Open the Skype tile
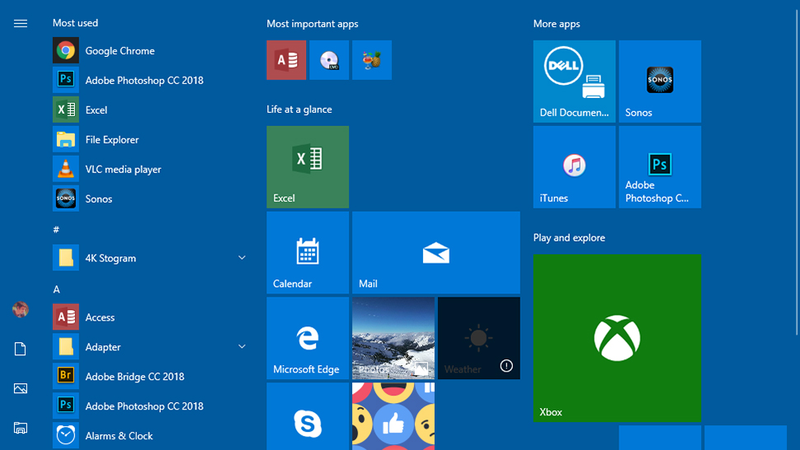The width and height of the screenshot is (800, 450). coord(308,416)
